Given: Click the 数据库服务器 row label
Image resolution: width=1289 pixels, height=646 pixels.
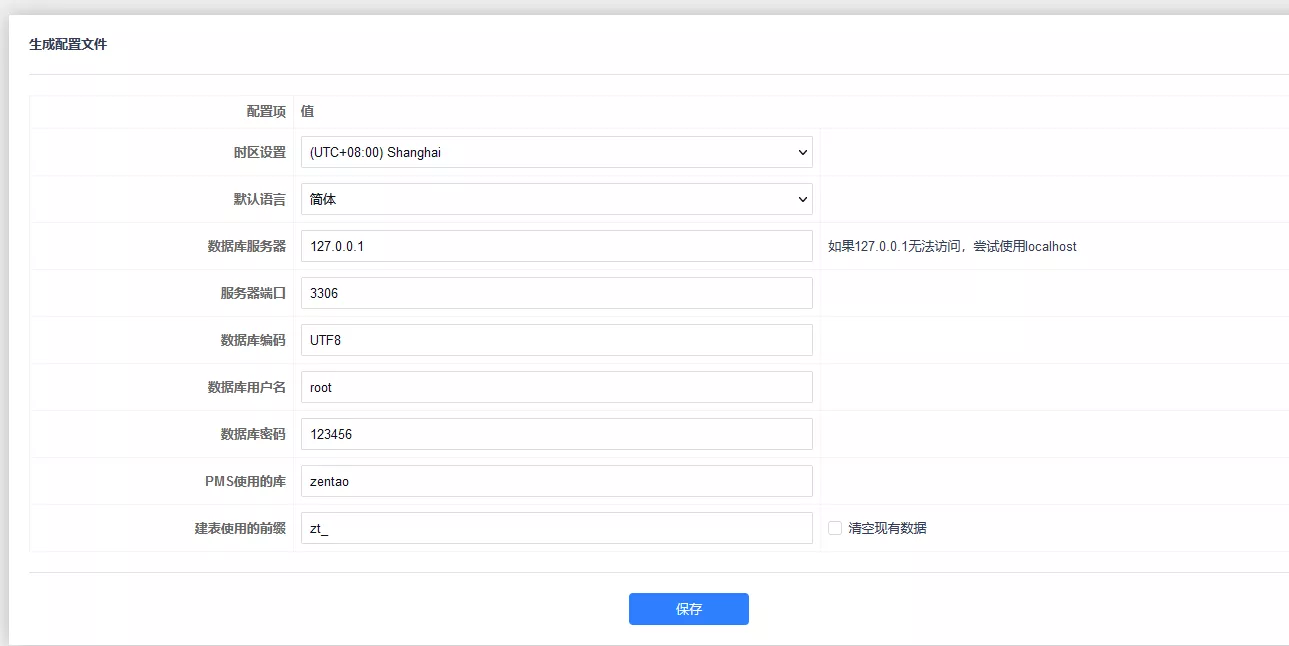Looking at the screenshot, I should pos(247,246).
